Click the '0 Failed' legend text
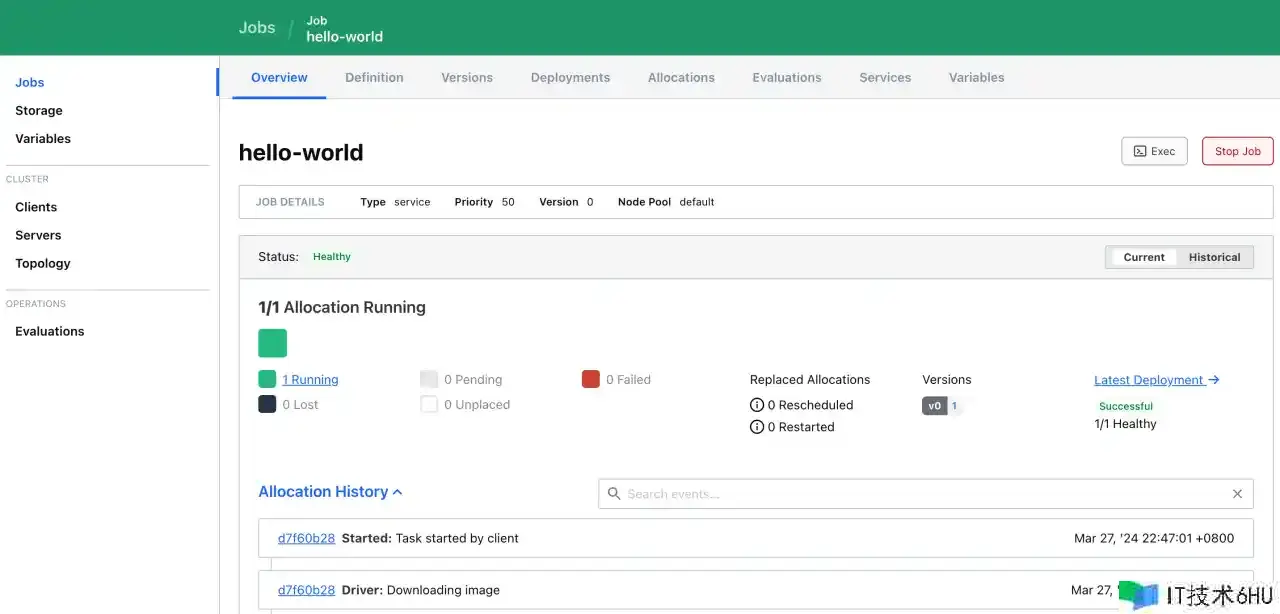The image size is (1280, 614). tap(628, 380)
